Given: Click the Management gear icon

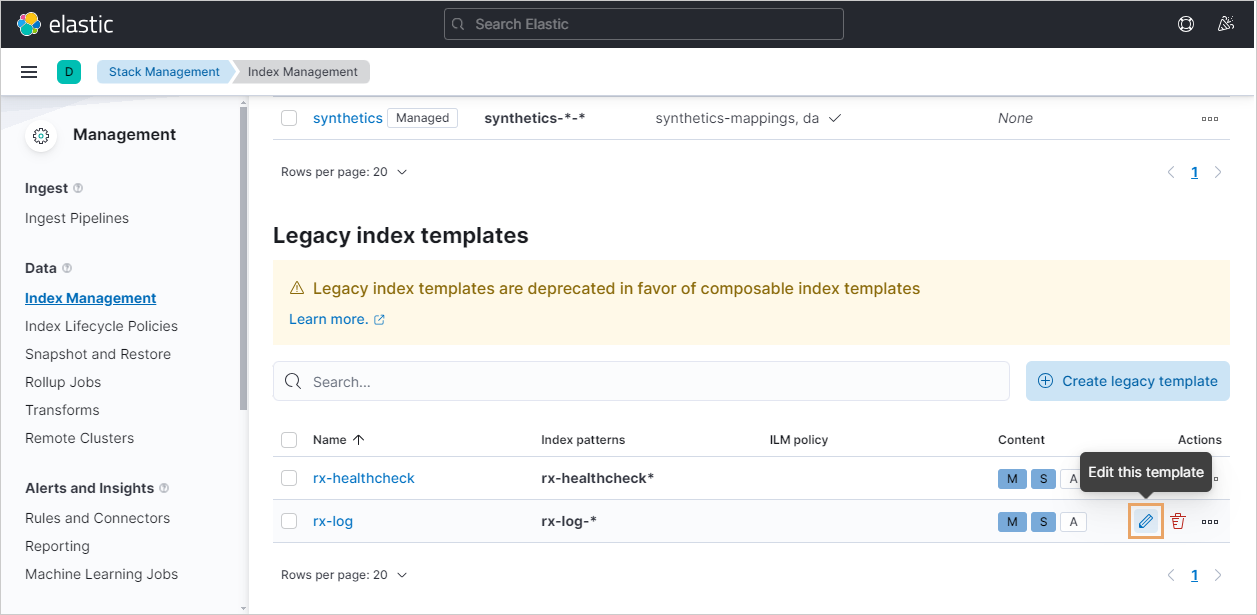Looking at the screenshot, I should (x=41, y=135).
